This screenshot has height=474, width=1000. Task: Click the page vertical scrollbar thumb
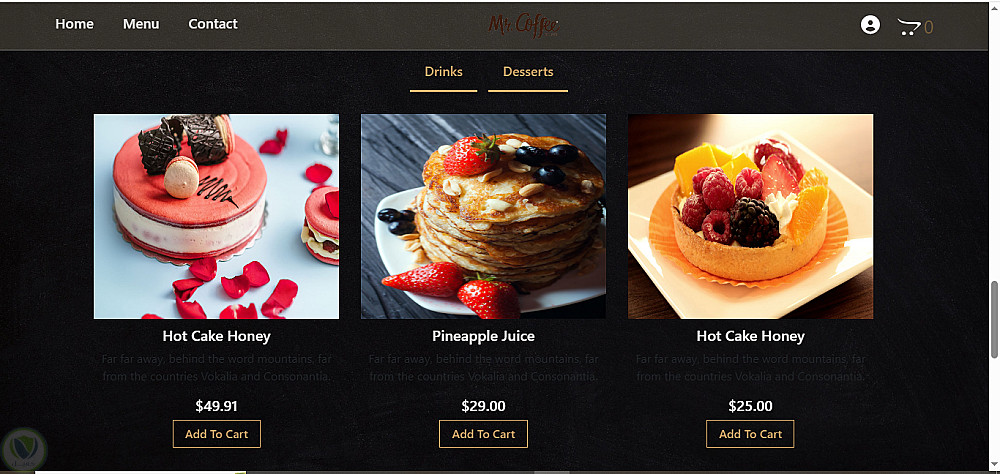[994, 319]
